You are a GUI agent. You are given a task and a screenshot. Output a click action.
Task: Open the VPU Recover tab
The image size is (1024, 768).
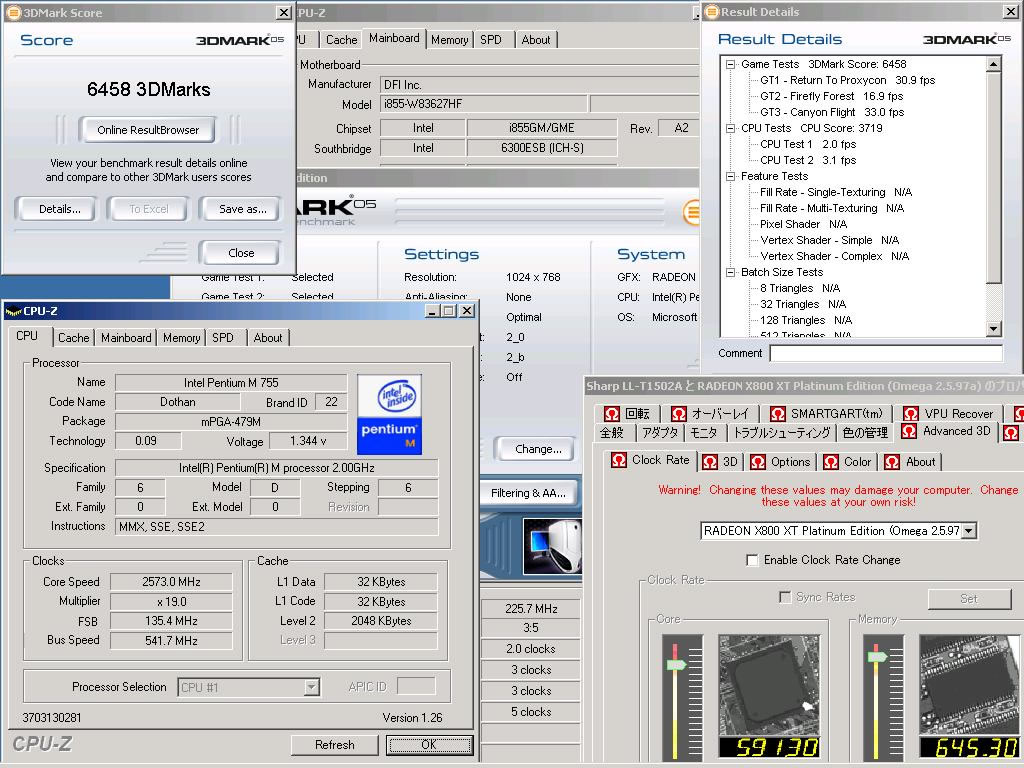click(x=948, y=413)
